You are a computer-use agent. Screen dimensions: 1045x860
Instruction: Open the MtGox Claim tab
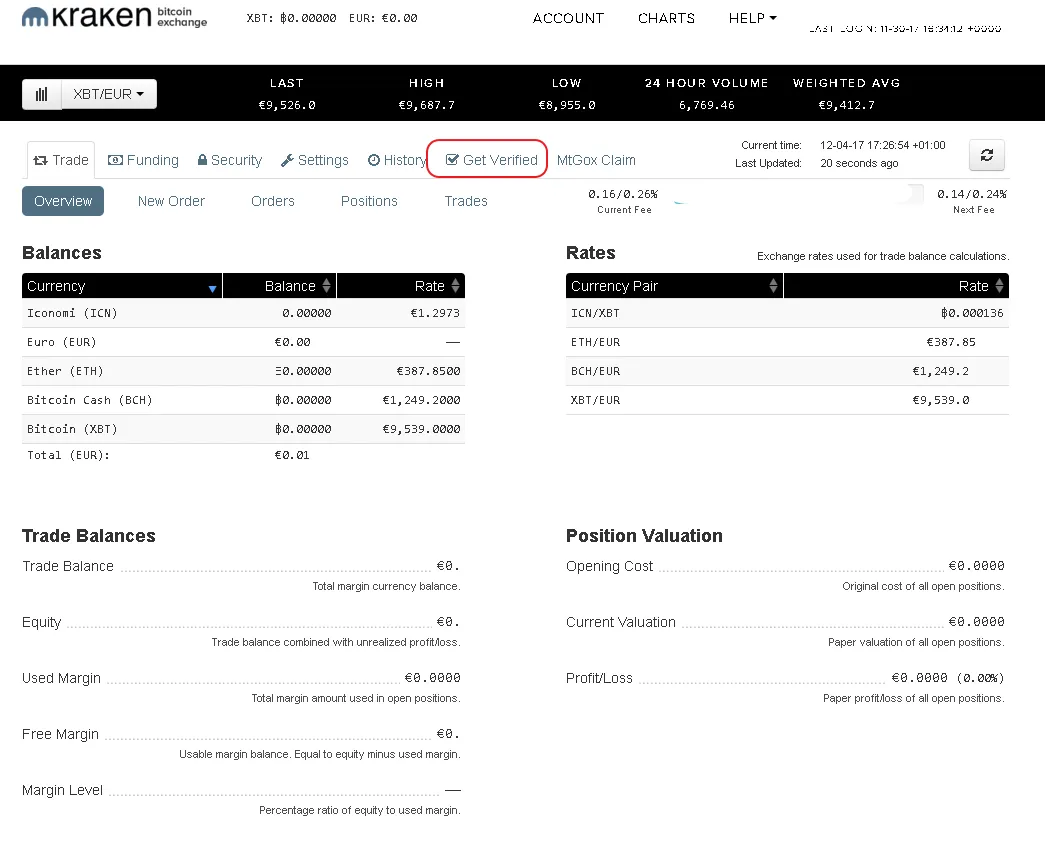click(596, 160)
